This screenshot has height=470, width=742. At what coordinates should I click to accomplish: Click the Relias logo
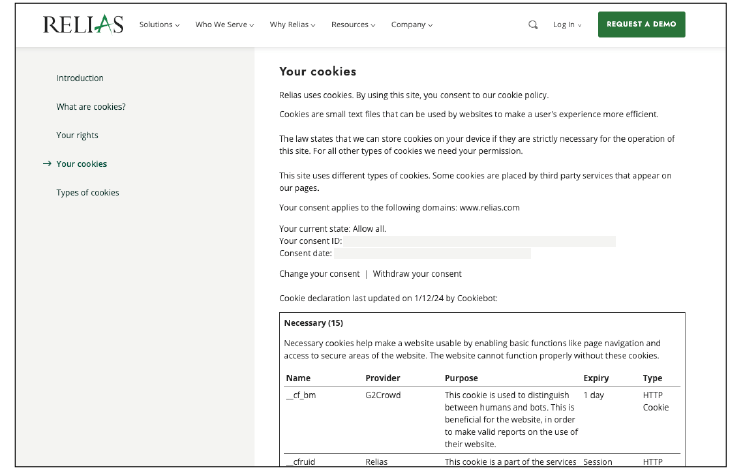coord(83,25)
